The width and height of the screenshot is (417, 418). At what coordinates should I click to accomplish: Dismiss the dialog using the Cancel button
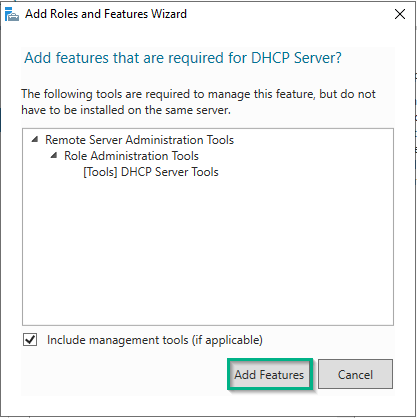(355, 374)
